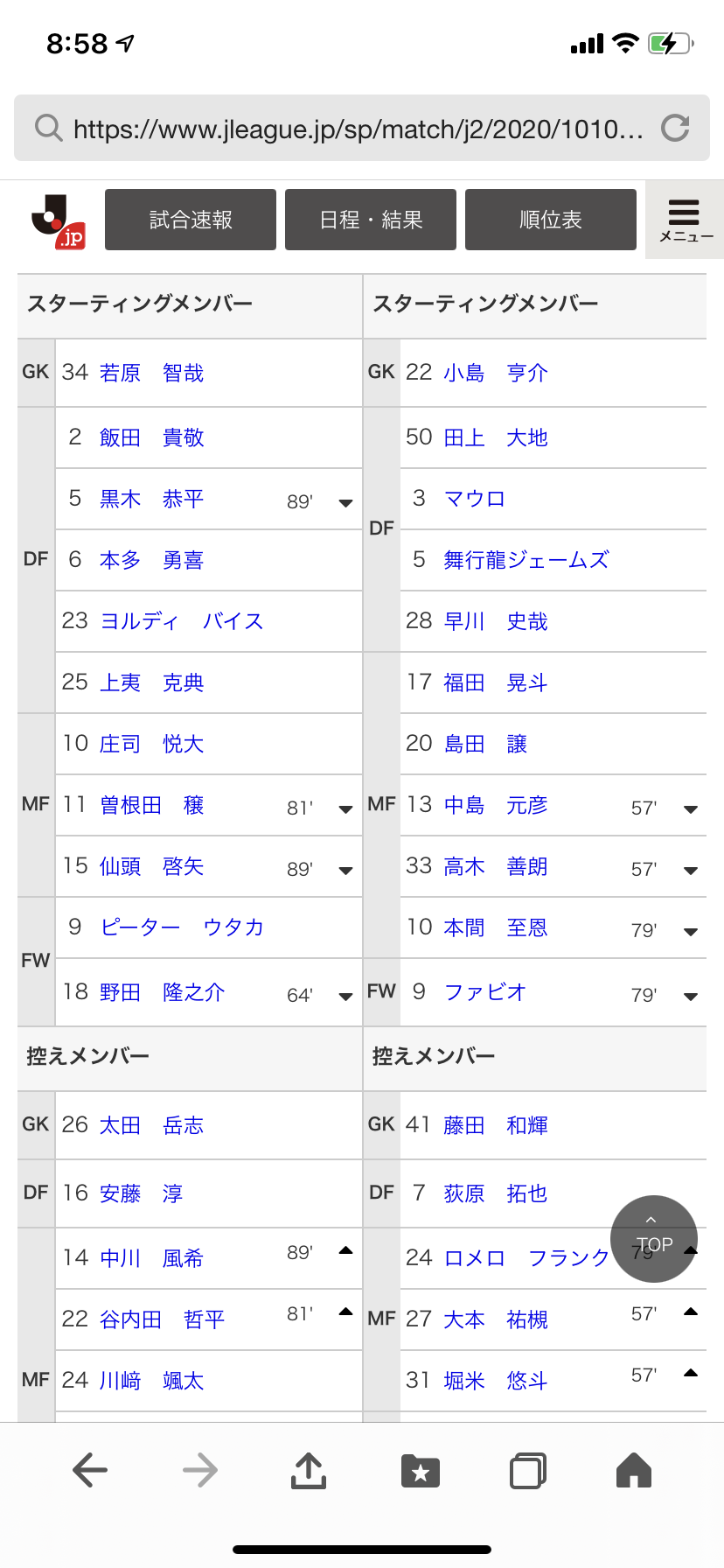Tap the J.League logo icon

[59, 220]
